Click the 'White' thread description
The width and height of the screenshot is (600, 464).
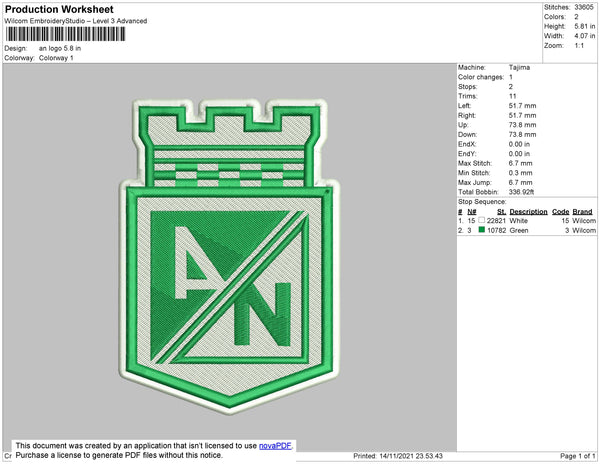click(518, 221)
